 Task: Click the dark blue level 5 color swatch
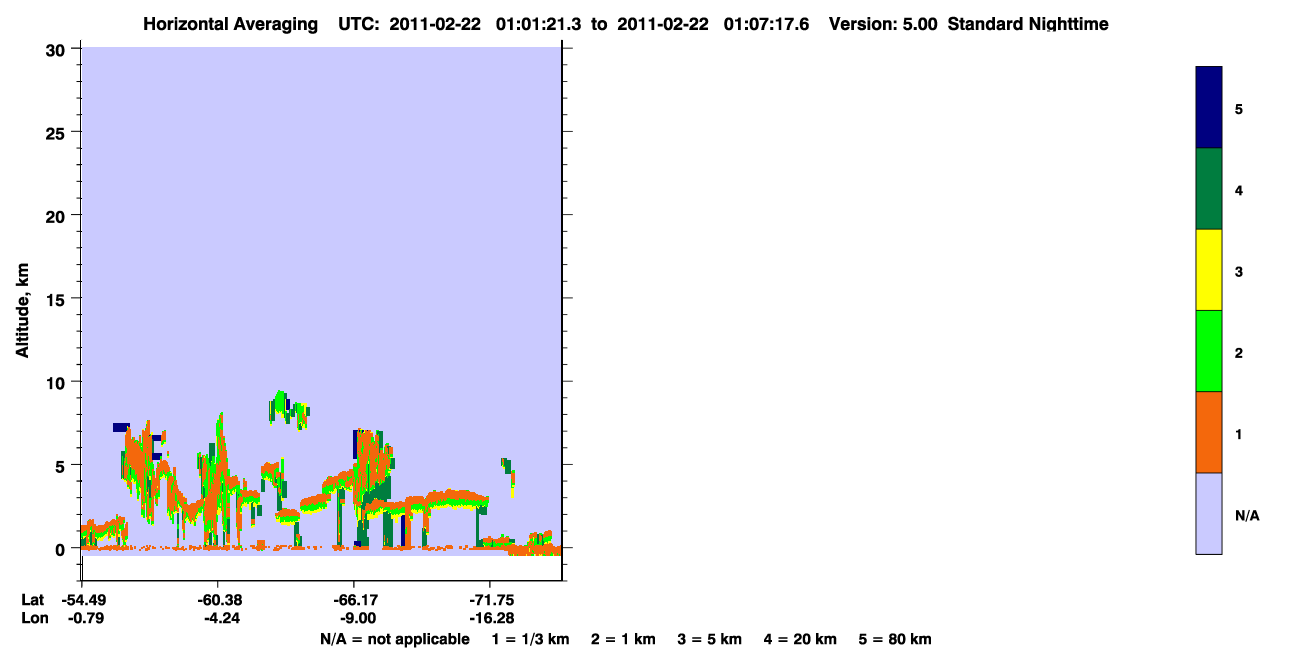tap(1208, 108)
